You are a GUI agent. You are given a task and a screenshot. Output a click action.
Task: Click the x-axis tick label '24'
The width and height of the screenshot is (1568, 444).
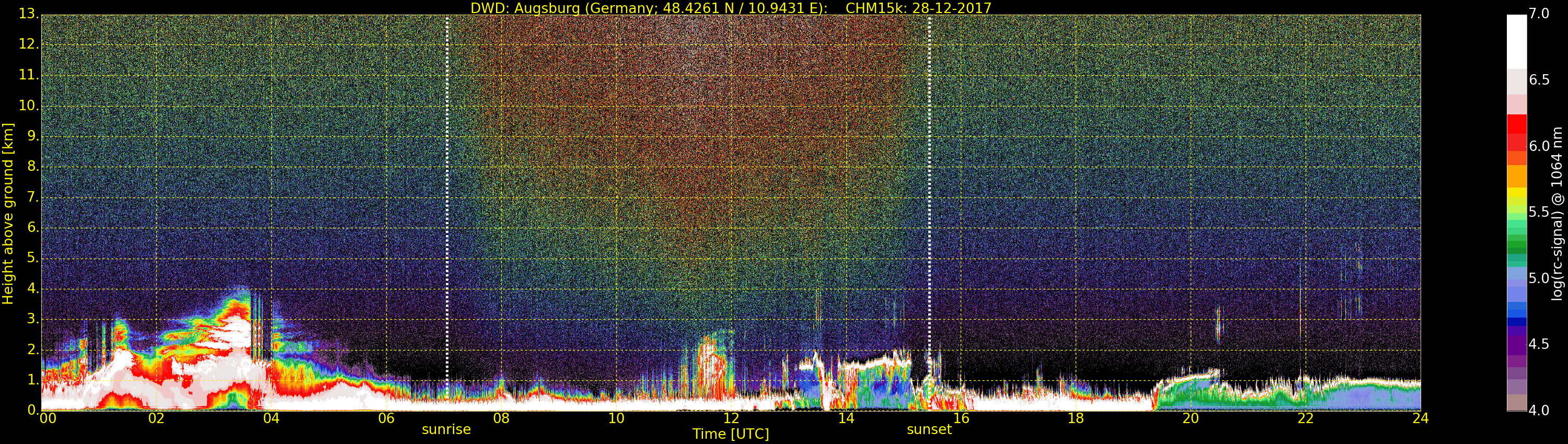coord(1421,418)
